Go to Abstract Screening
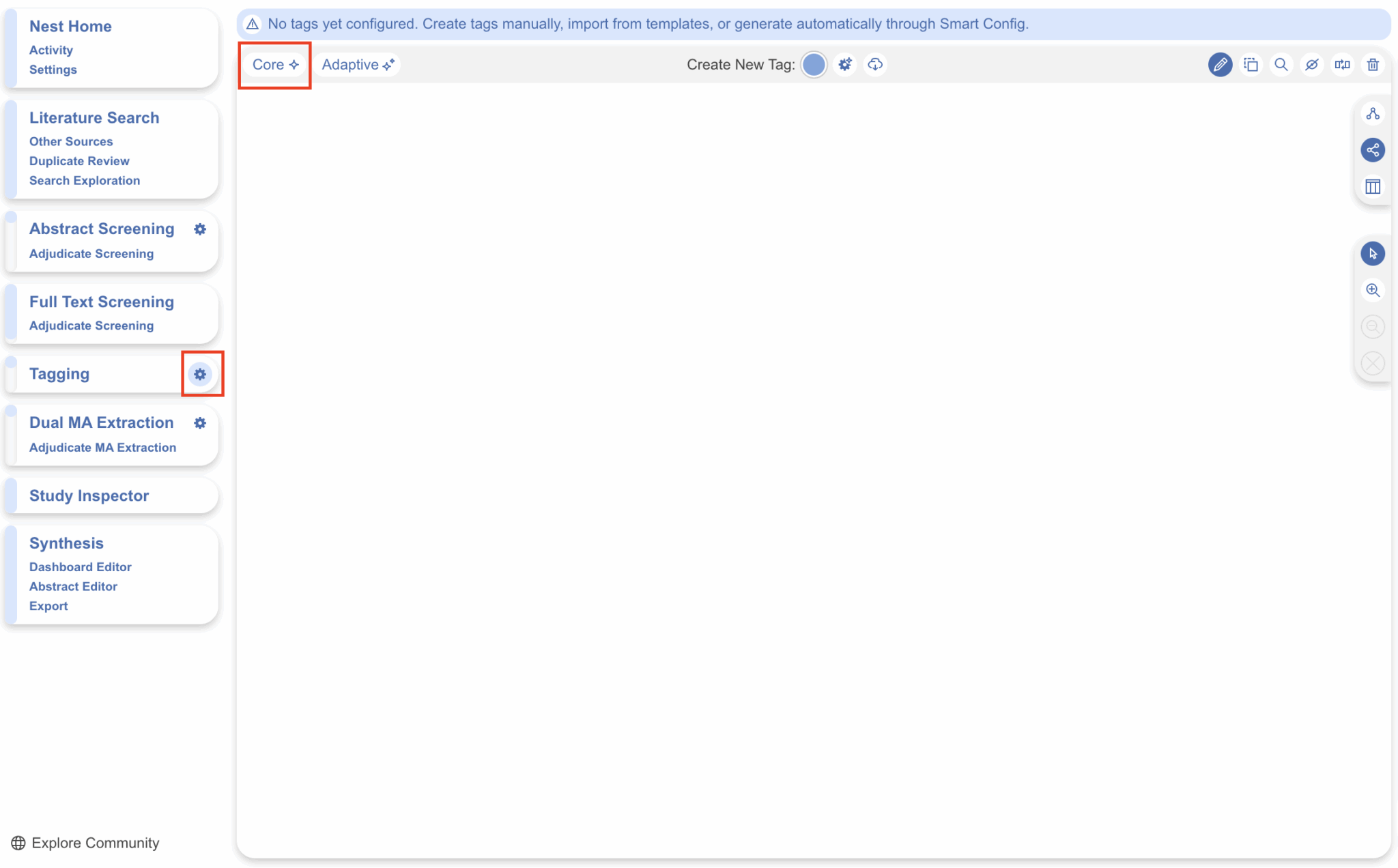The width and height of the screenshot is (1398, 868). pyautogui.click(x=102, y=229)
